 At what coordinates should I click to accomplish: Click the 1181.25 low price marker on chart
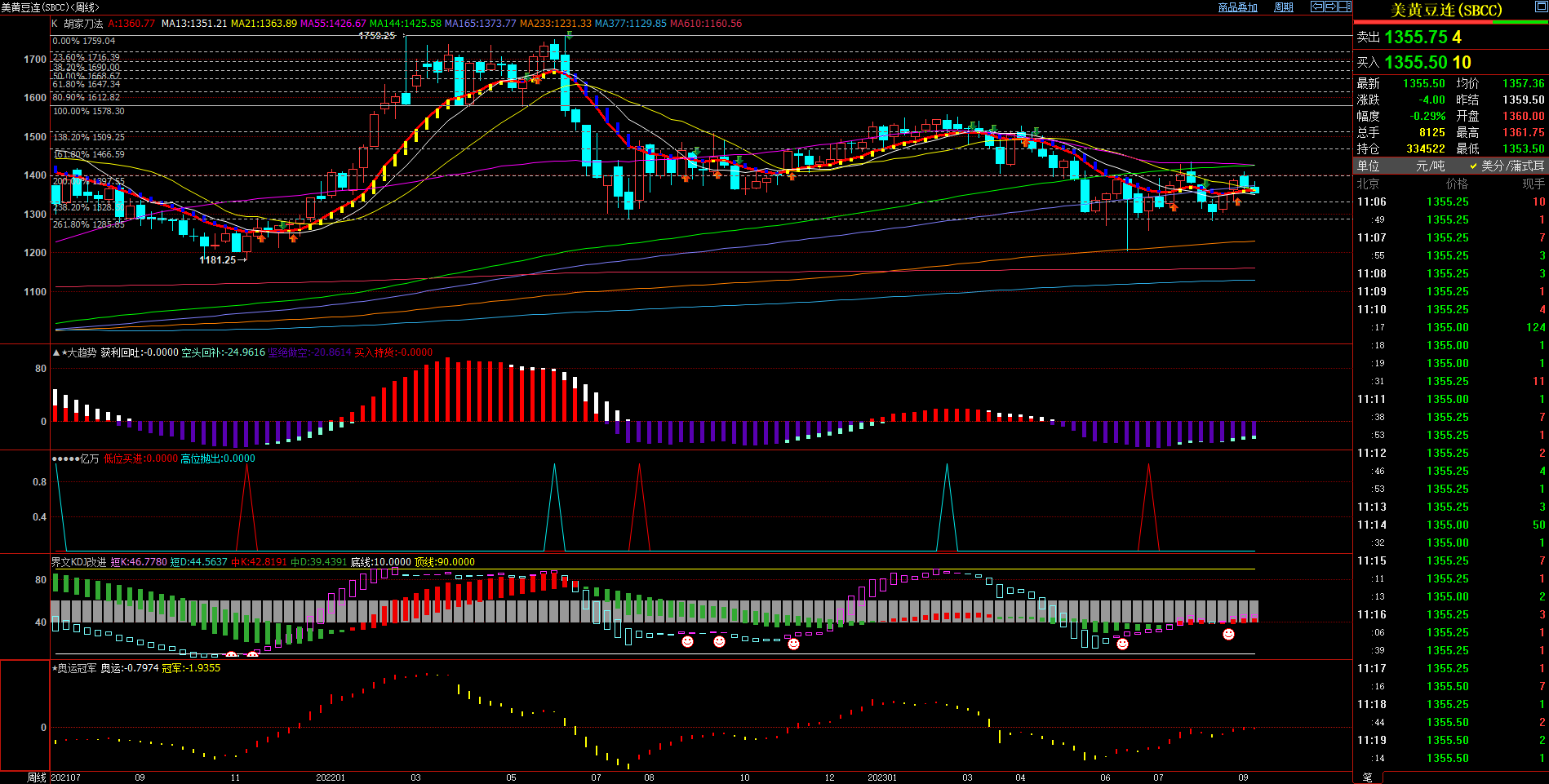[x=218, y=259]
